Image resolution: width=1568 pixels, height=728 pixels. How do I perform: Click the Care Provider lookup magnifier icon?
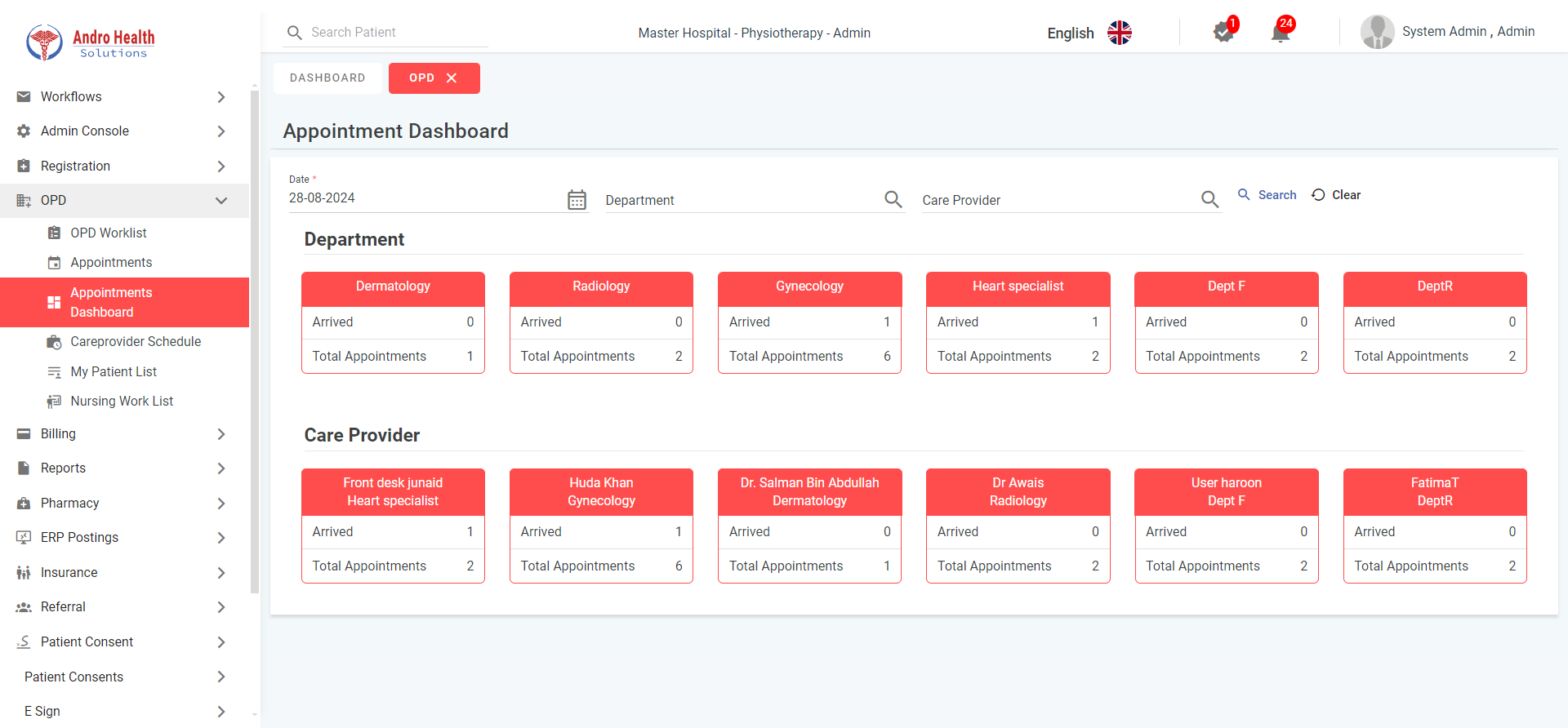[x=1209, y=199]
